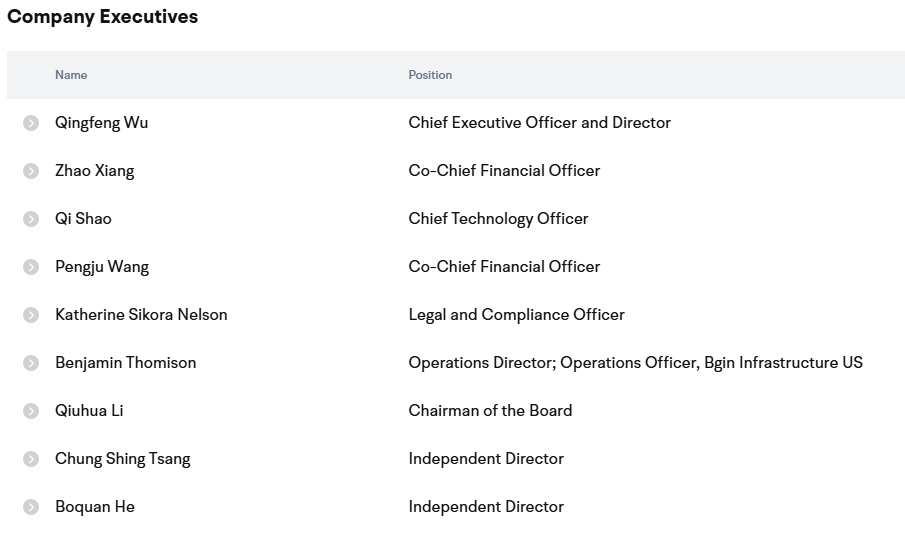The height and width of the screenshot is (538, 905).
Task: Click the Company Executives heading
Action: 102,17
